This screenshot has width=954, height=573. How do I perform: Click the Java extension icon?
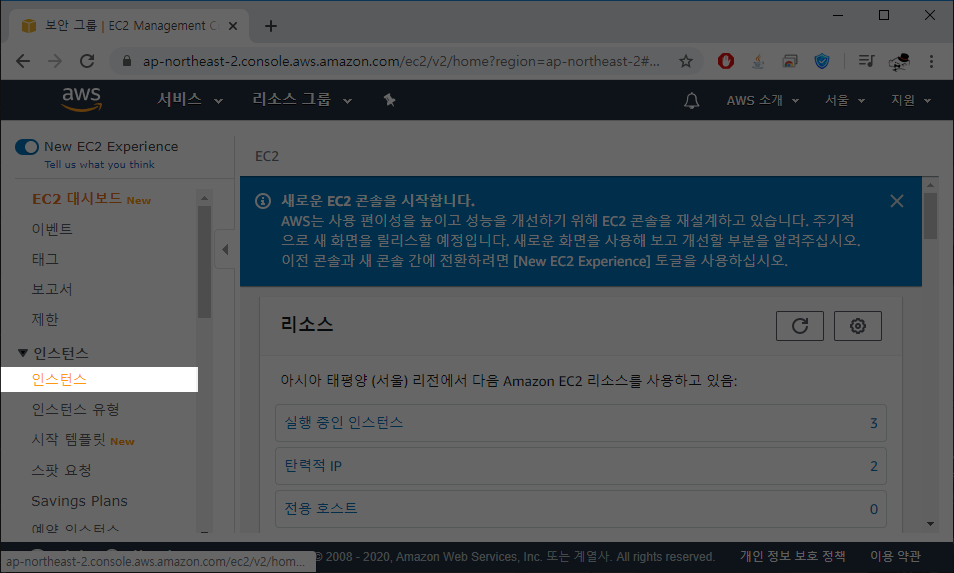757,61
